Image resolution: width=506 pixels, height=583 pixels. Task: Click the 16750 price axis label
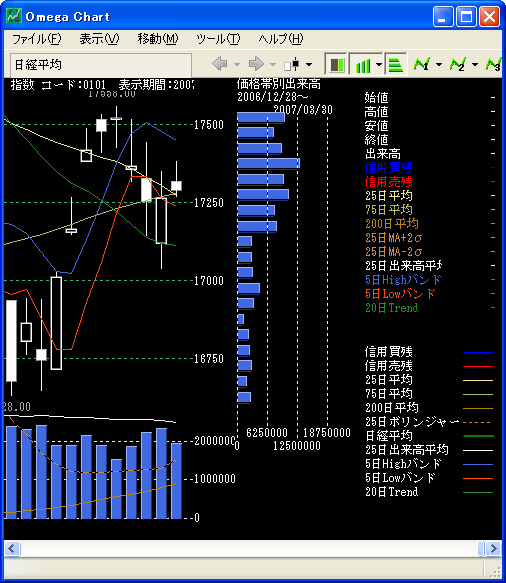[209, 358]
